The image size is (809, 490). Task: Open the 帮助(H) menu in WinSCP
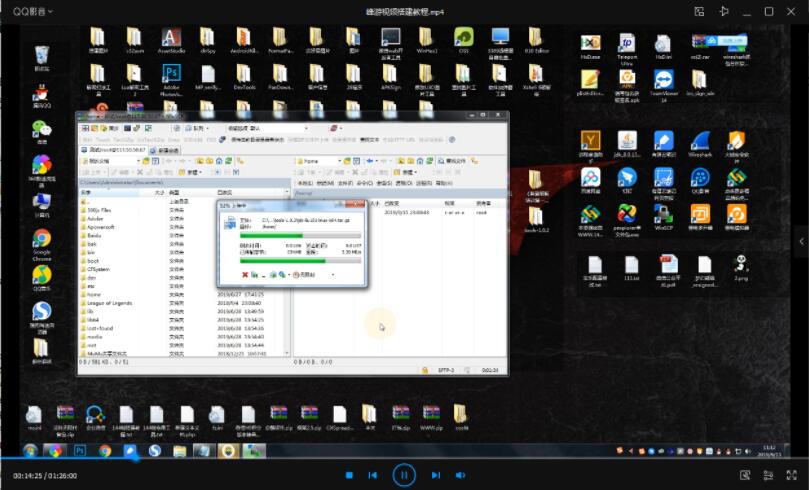pyautogui.click(x=444, y=183)
